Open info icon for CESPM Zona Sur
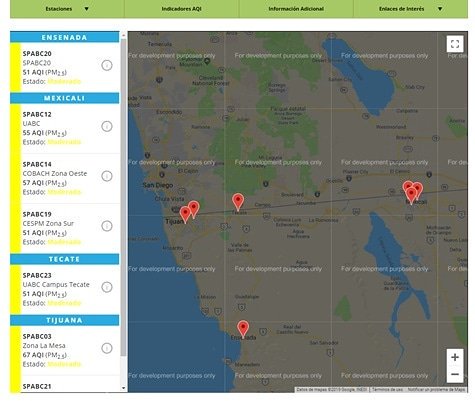 (107, 226)
